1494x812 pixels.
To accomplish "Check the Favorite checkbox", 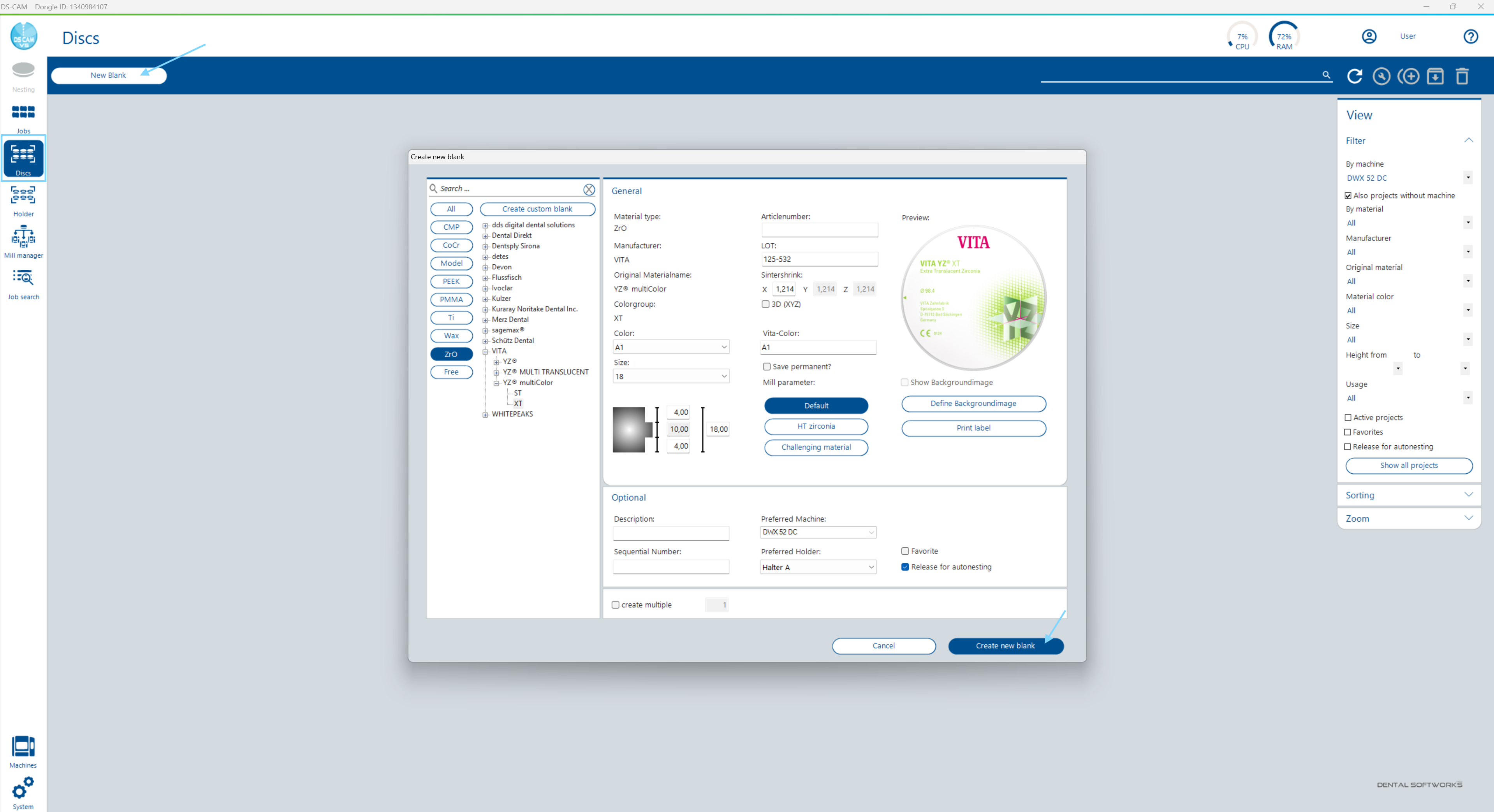I will point(905,550).
